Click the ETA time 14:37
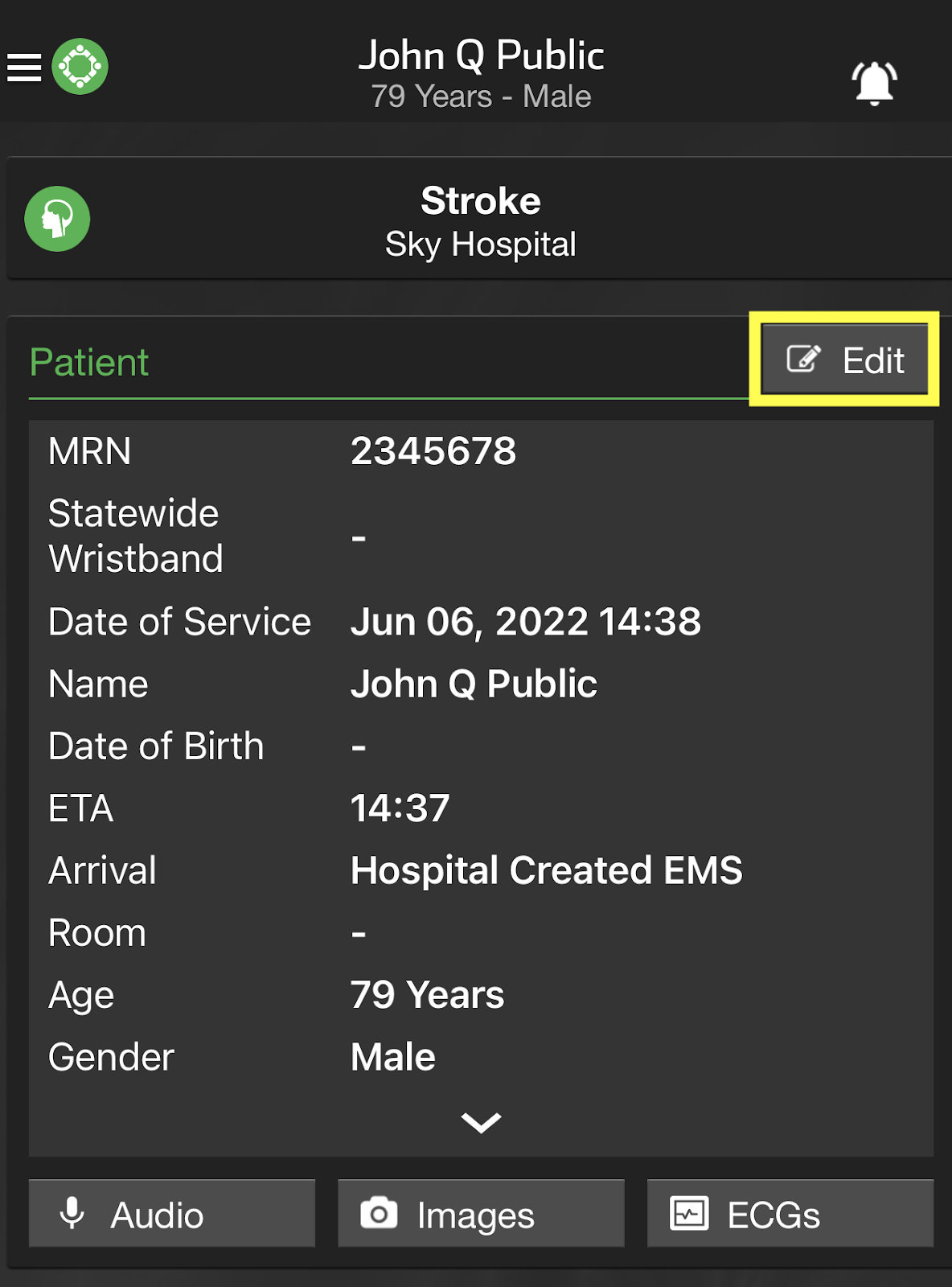This screenshot has height=1287, width=952. pos(400,808)
